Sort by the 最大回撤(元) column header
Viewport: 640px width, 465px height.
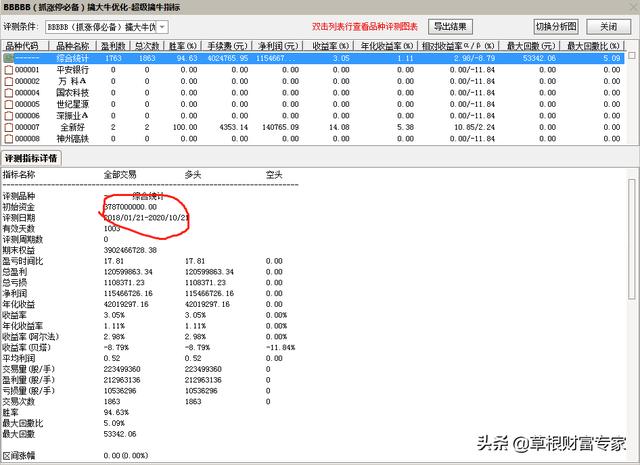pyautogui.click(x=530, y=46)
